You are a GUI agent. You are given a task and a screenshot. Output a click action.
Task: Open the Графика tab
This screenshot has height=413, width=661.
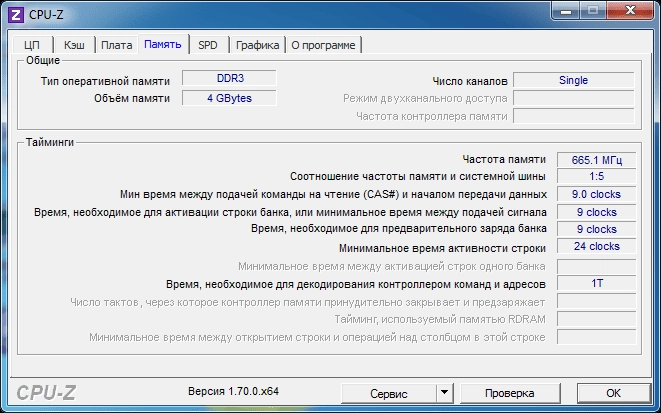click(x=258, y=45)
